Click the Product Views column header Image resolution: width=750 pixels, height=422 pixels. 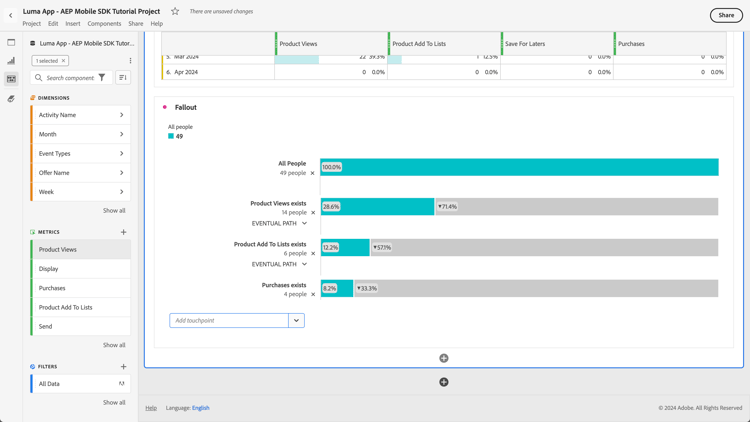(331, 44)
